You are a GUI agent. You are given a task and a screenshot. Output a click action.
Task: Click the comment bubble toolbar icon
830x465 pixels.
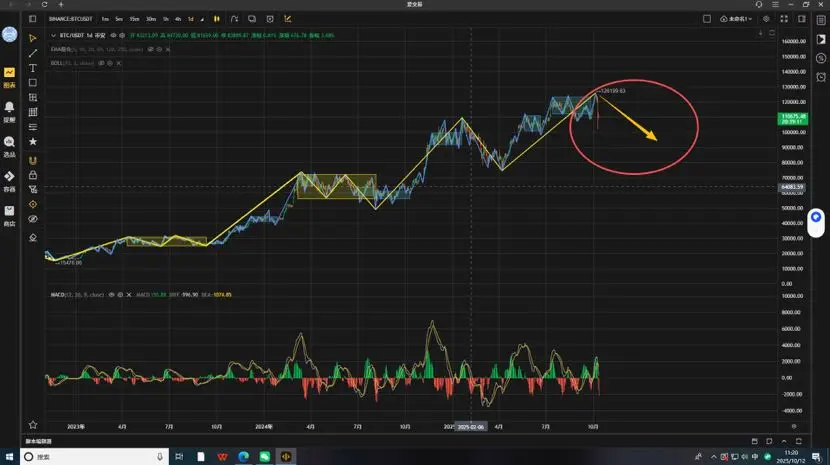252,19
